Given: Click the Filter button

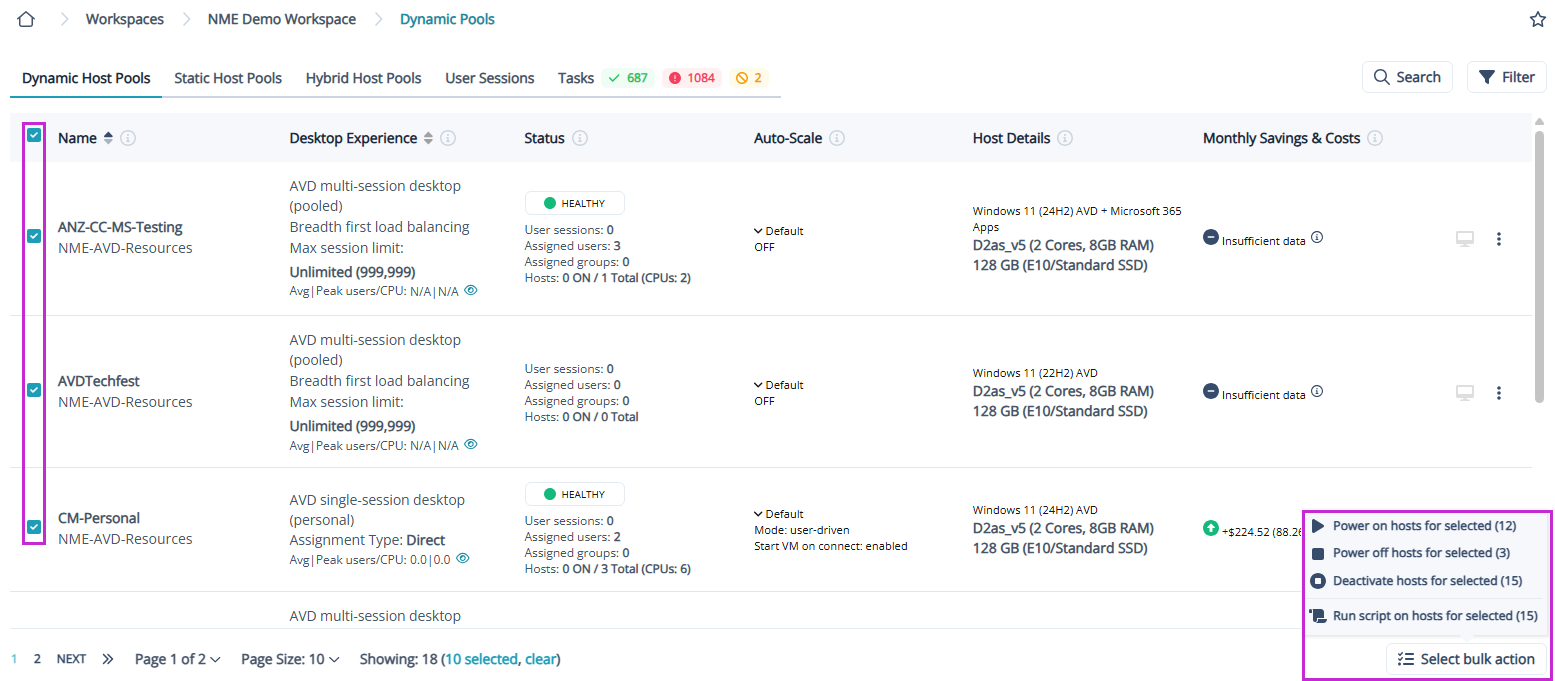Looking at the screenshot, I should pos(1506,77).
